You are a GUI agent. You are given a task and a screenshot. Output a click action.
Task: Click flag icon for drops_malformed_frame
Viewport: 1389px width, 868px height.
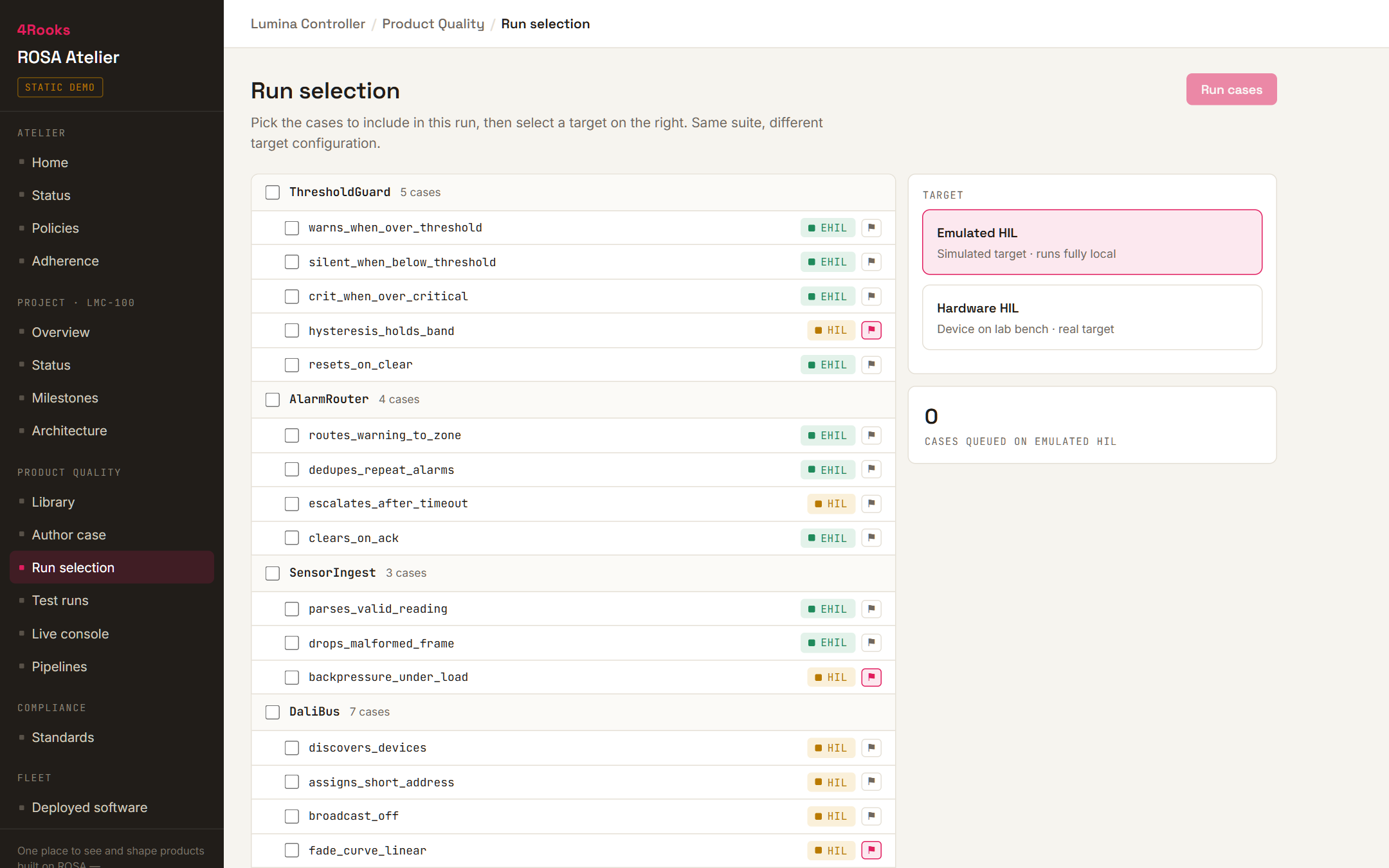(x=871, y=643)
